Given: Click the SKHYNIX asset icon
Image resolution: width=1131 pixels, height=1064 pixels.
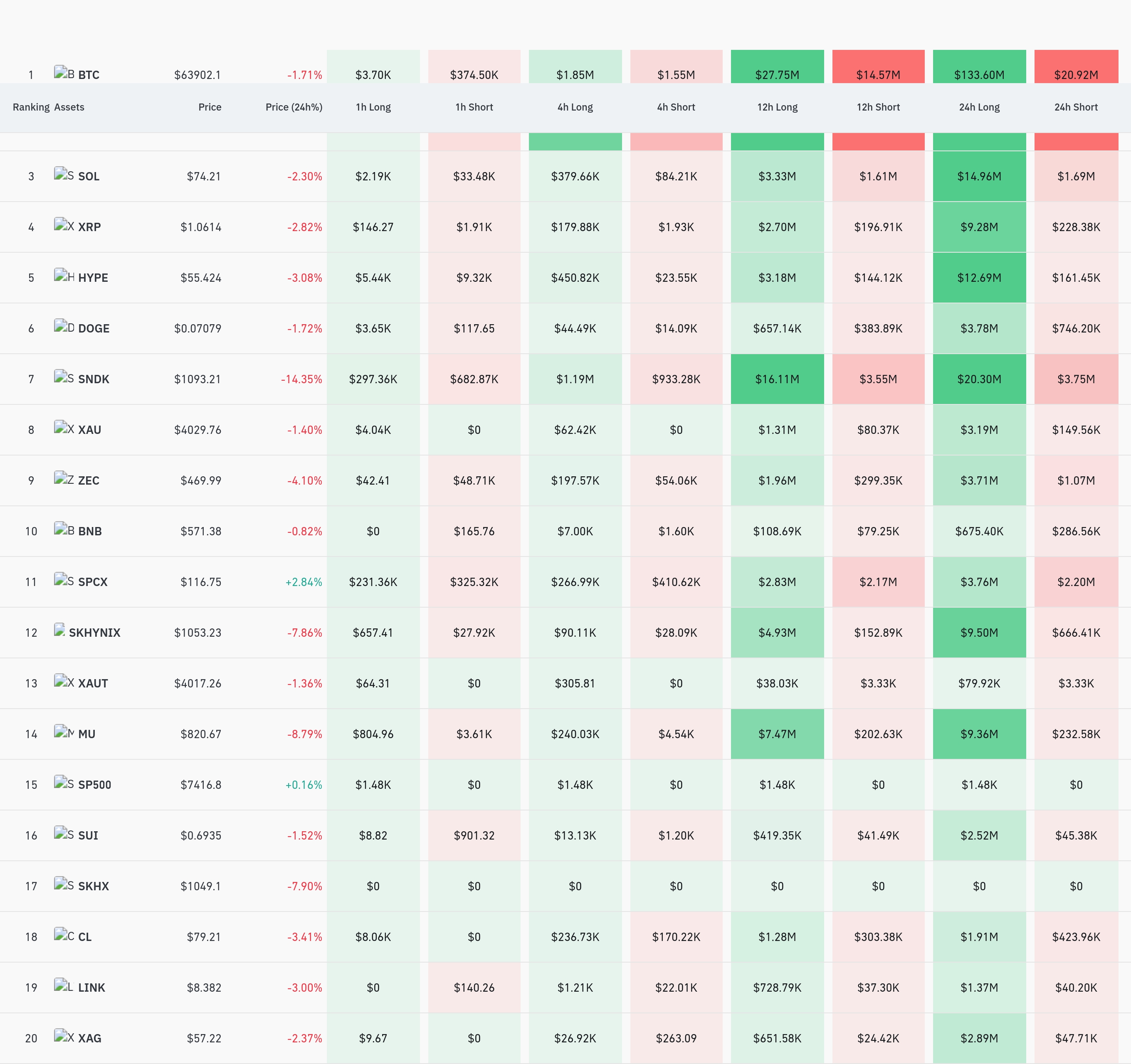Looking at the screenshot, I should pyautogui.click(x=59, y=631).
